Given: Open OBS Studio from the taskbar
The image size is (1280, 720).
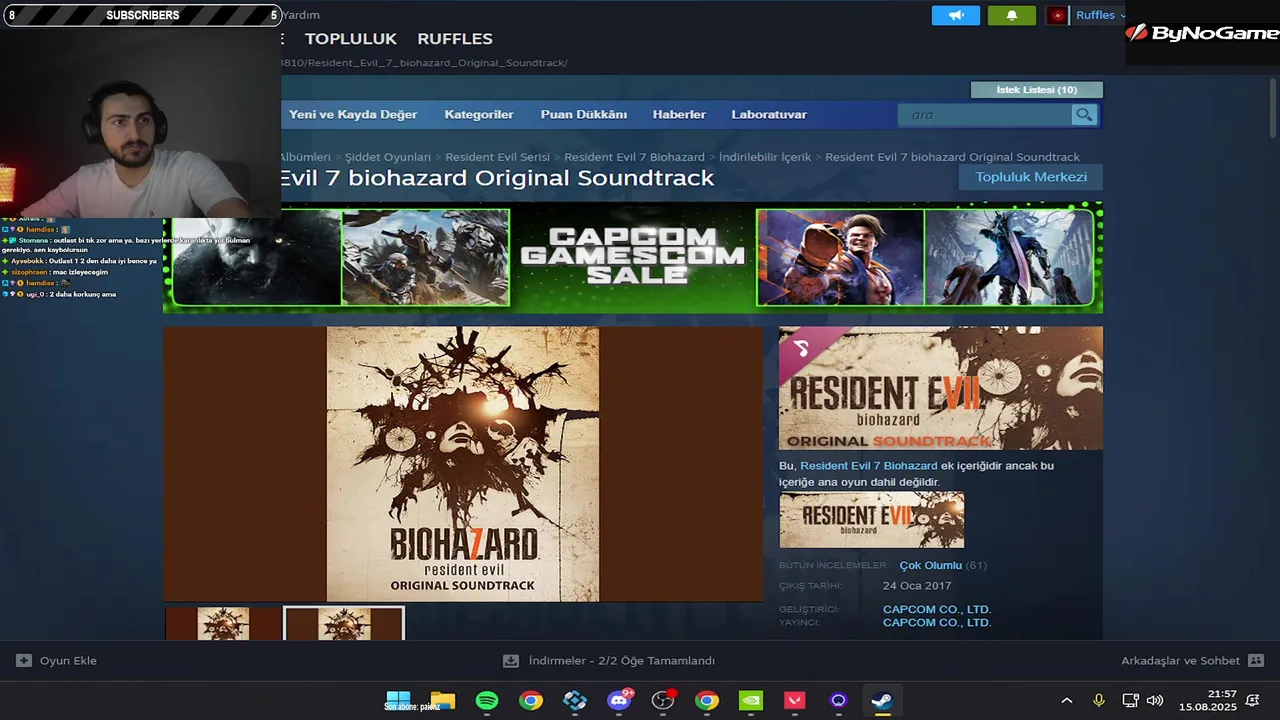Looking at the screenshot, I should [663, 700].
